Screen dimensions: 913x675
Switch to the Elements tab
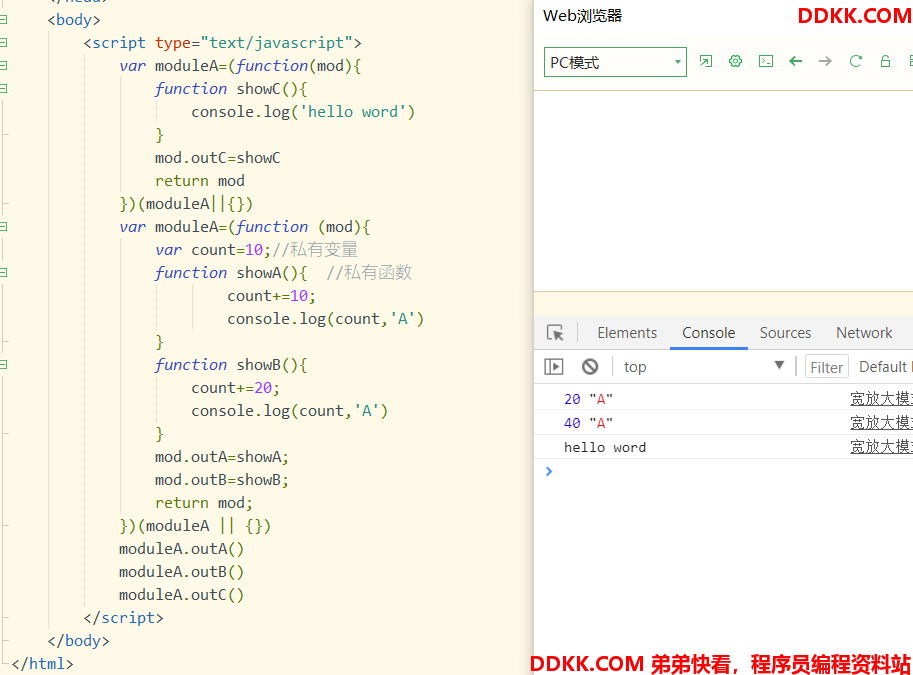tap(627, 333)
